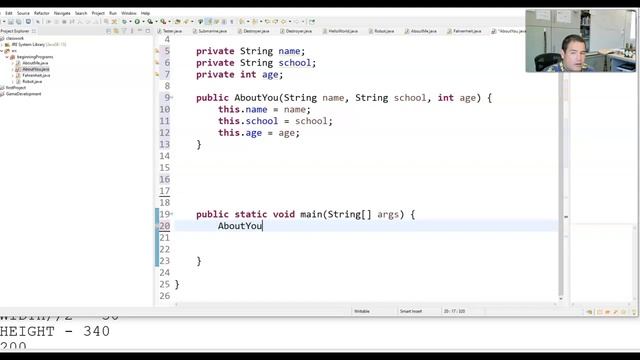Screen dimensions: 640x360
Task: Switch to the Robot.java editor tab
Action: click(382, 31)
